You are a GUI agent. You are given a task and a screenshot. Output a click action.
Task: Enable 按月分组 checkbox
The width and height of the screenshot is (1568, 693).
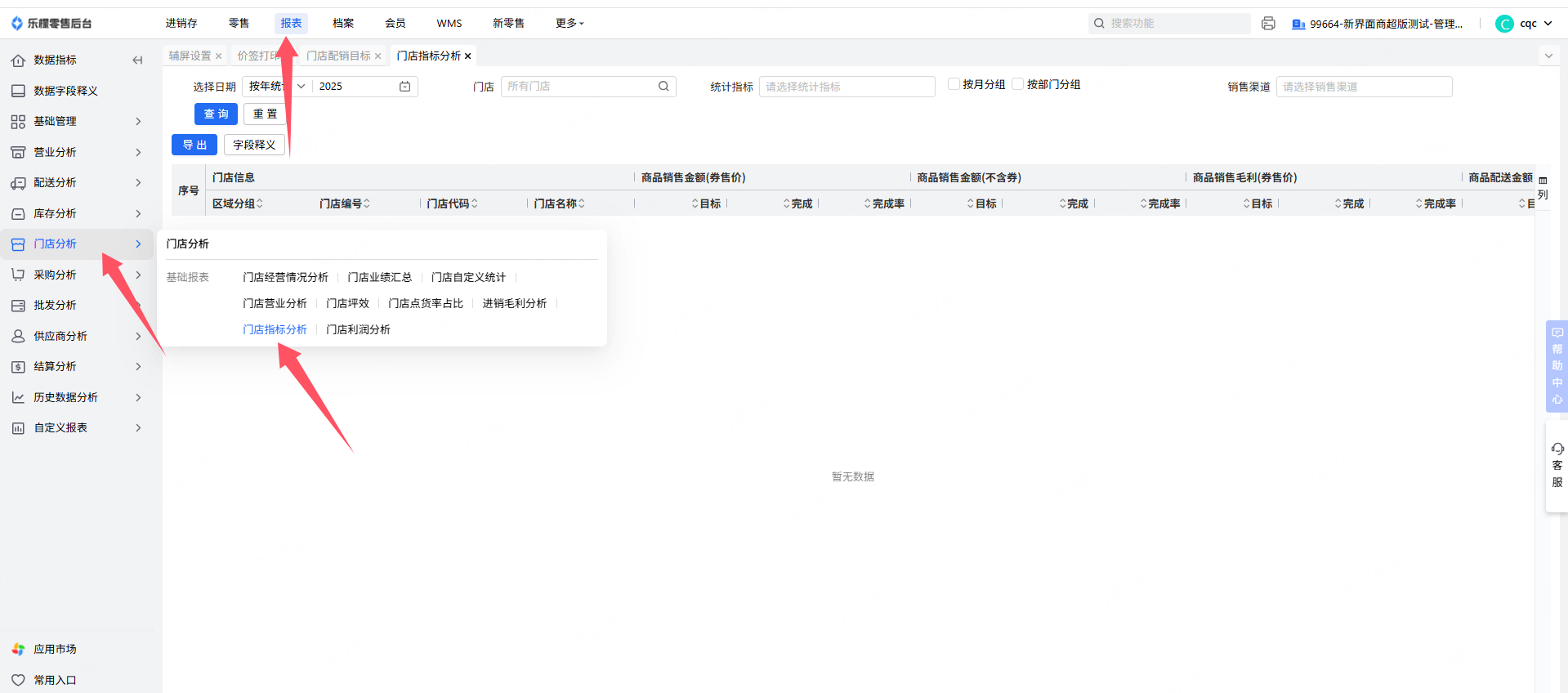tap(954, 84)
